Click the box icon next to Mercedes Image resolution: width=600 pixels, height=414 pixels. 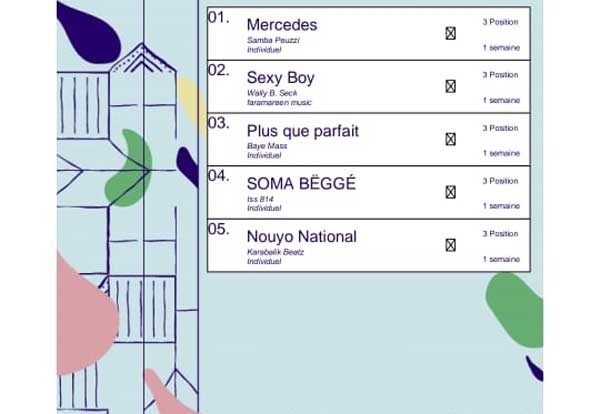(x=450, y=33)
